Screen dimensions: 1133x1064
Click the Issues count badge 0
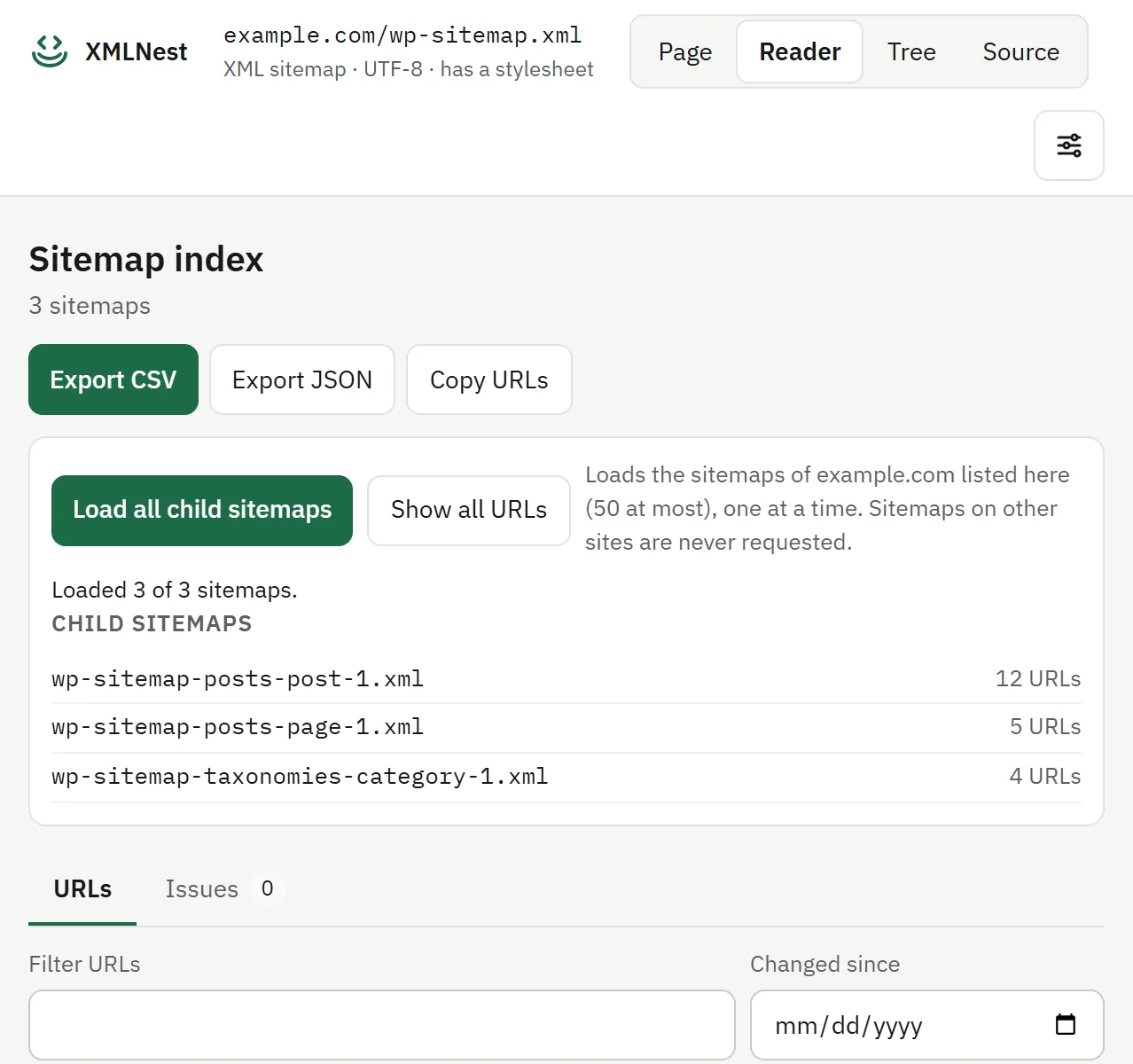tap(267, 888)
